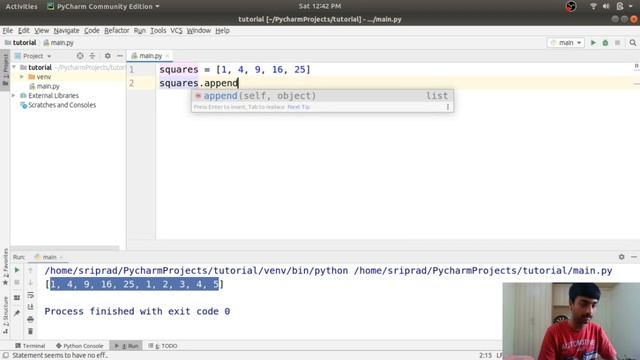The width and height of the screenshot is (640, 360).
Task: Click the locate/scroll-from-source target icon
Action: click(x=80, y=56)
